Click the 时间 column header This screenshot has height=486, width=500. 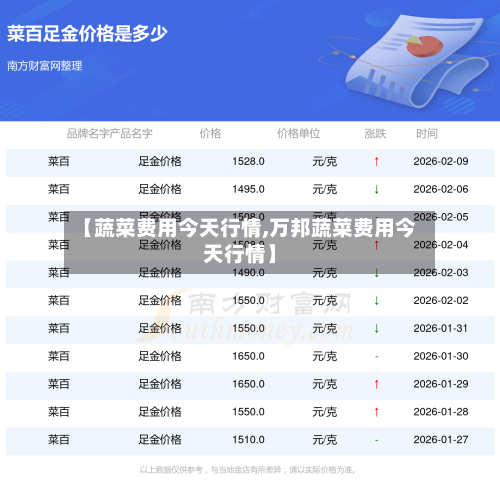pyautogui.click(x=427, y=134)
